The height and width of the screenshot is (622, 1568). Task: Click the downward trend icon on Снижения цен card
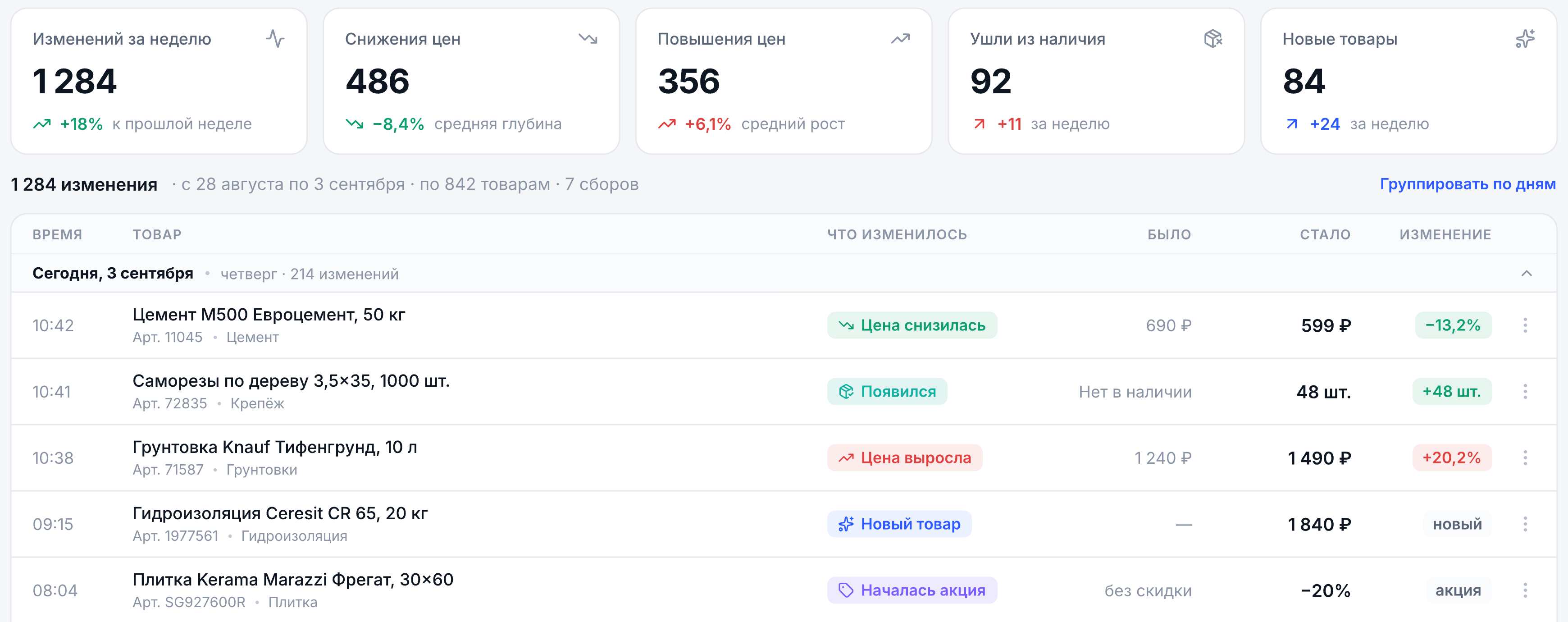tap(588, 38)
